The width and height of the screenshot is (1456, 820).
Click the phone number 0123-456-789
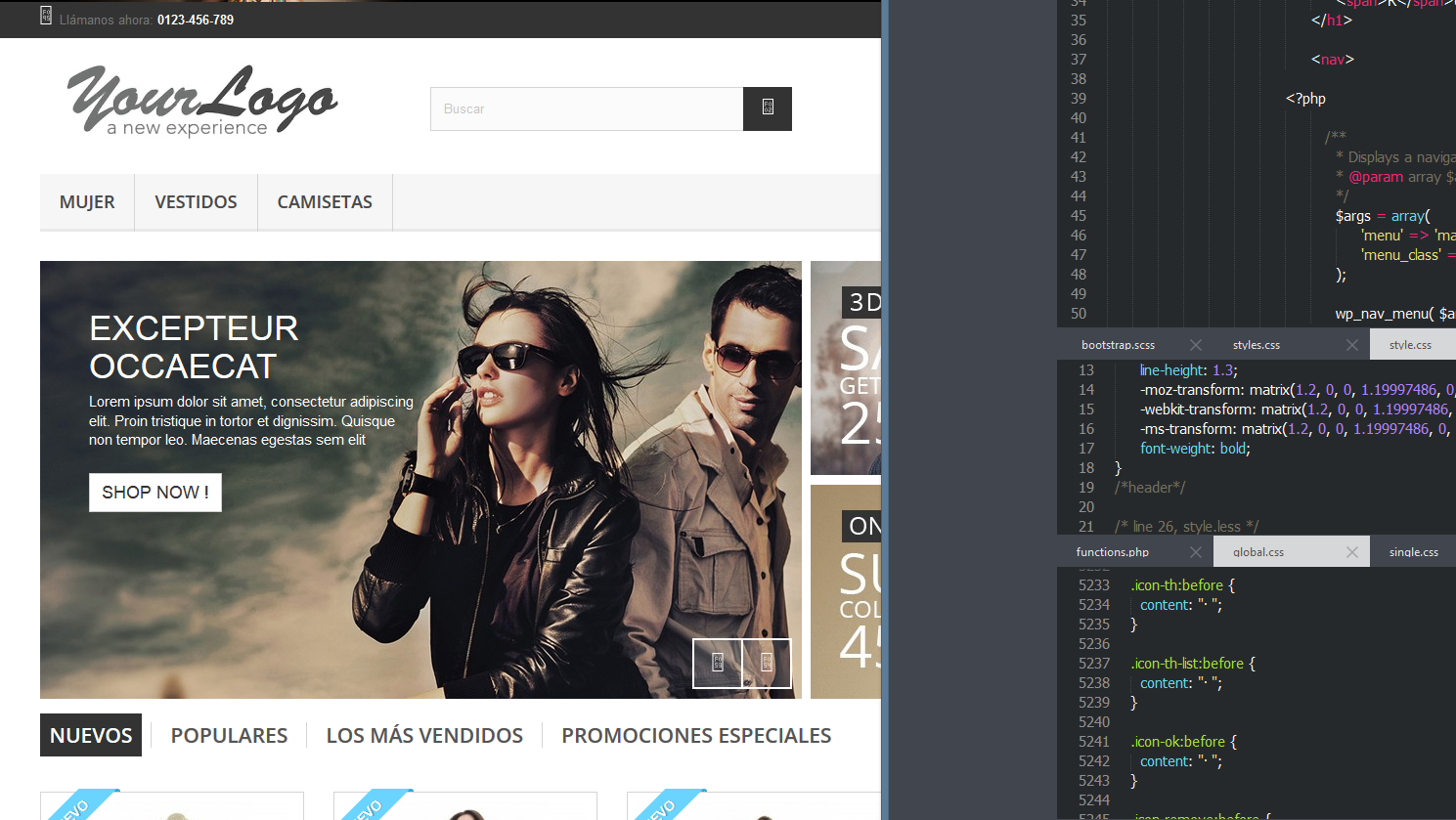click(196, 20)
